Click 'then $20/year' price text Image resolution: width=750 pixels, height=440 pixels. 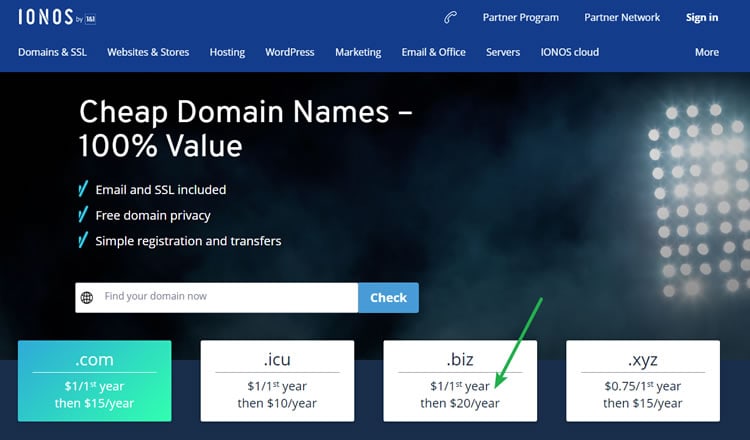point(460,403)
